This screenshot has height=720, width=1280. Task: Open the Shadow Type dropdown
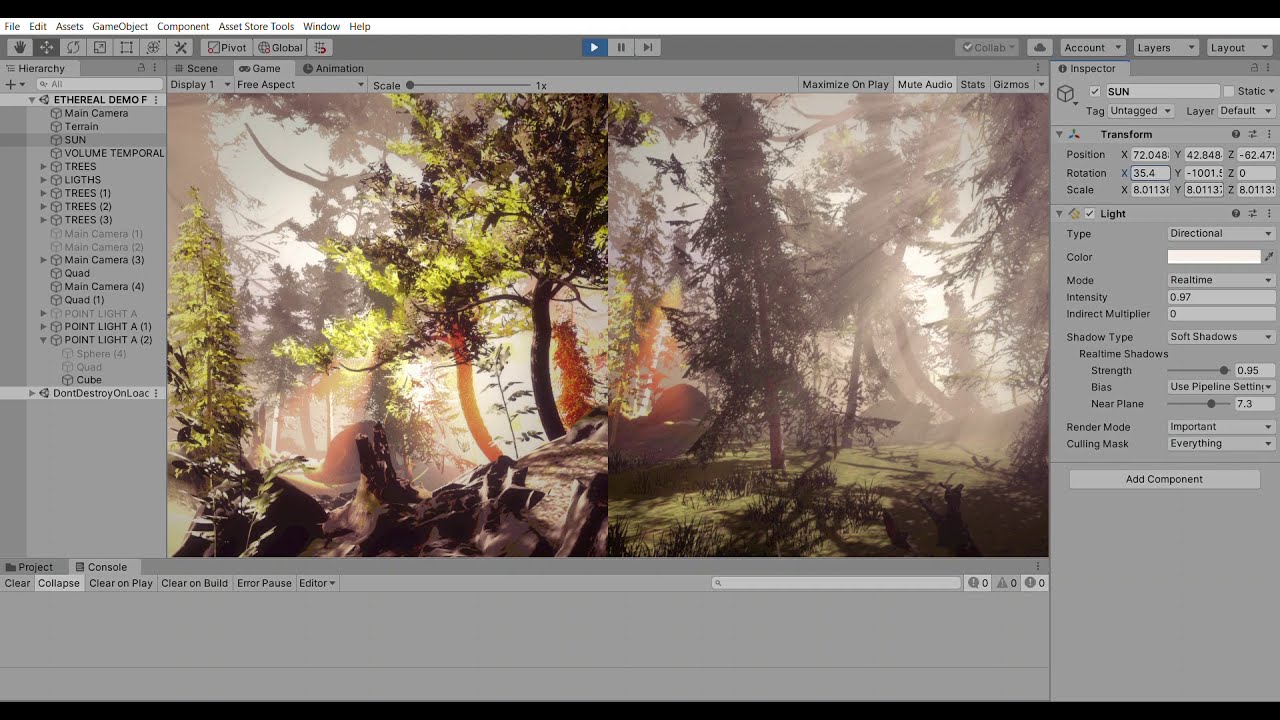point(1221,337)
